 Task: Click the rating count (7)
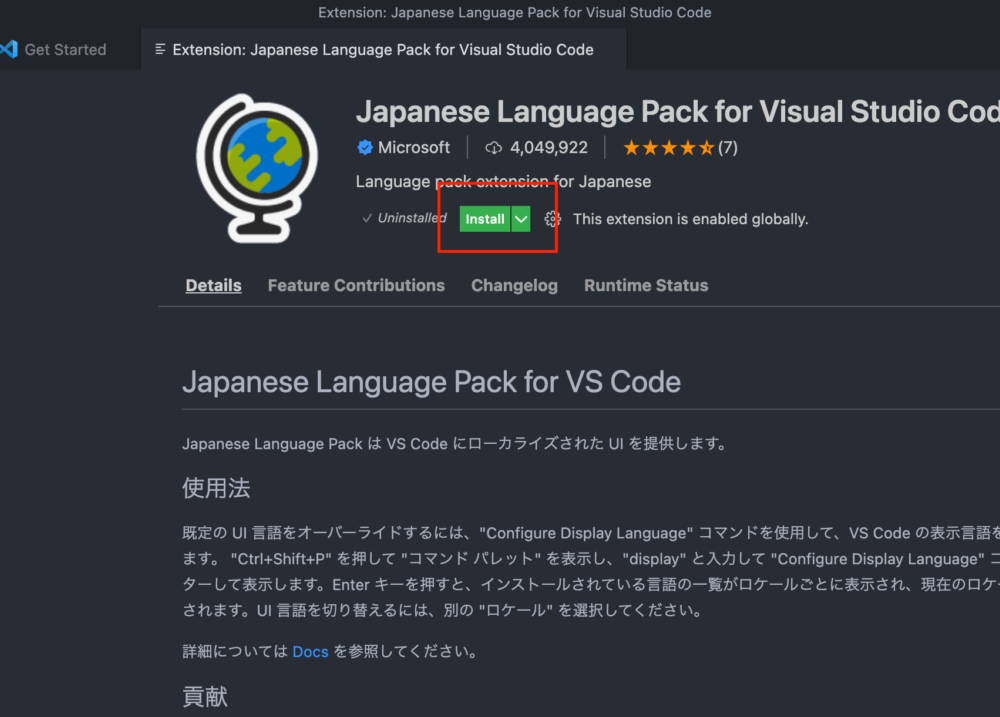click(727, 148)
